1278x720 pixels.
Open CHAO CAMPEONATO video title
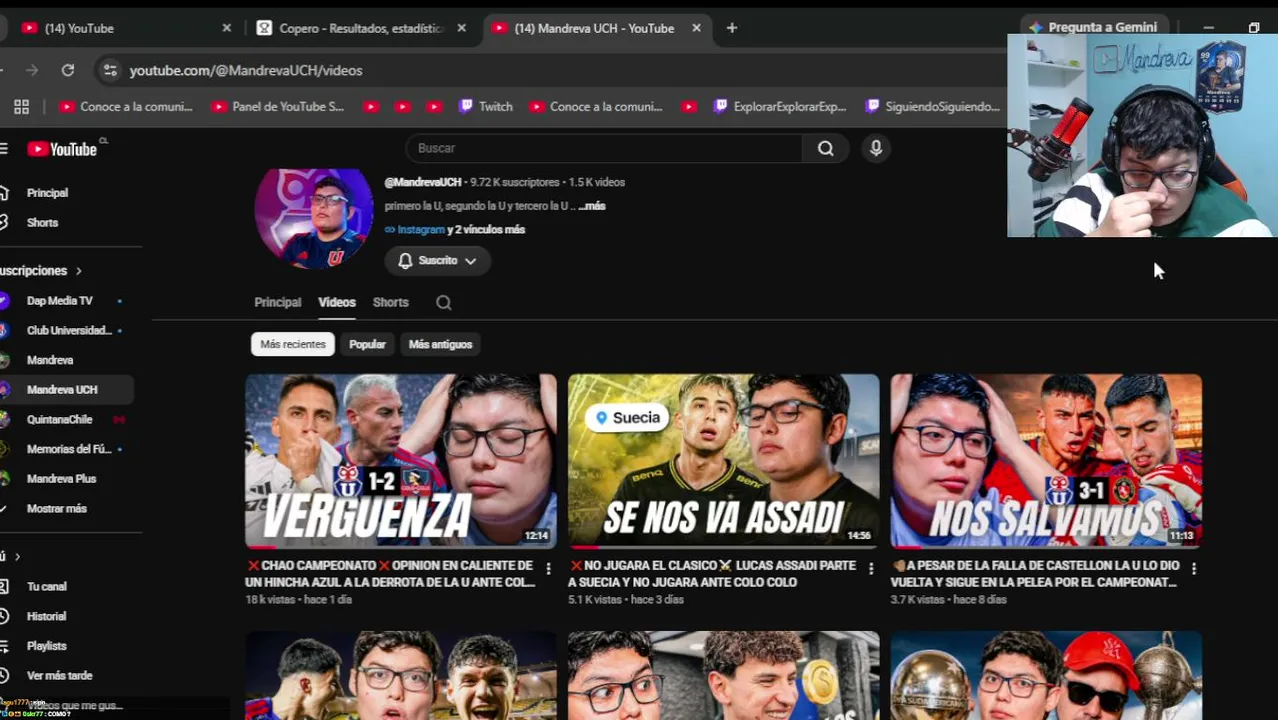click(x=390, y=573)
